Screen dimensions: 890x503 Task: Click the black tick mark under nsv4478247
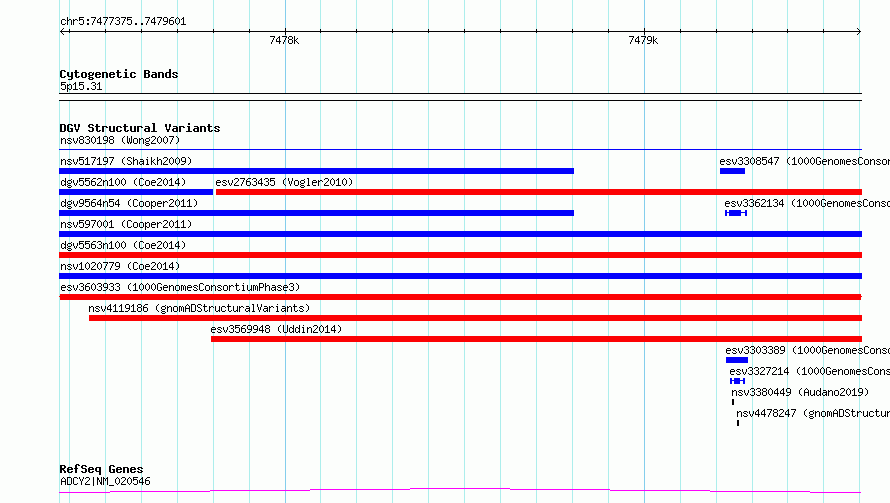[738, 423]
